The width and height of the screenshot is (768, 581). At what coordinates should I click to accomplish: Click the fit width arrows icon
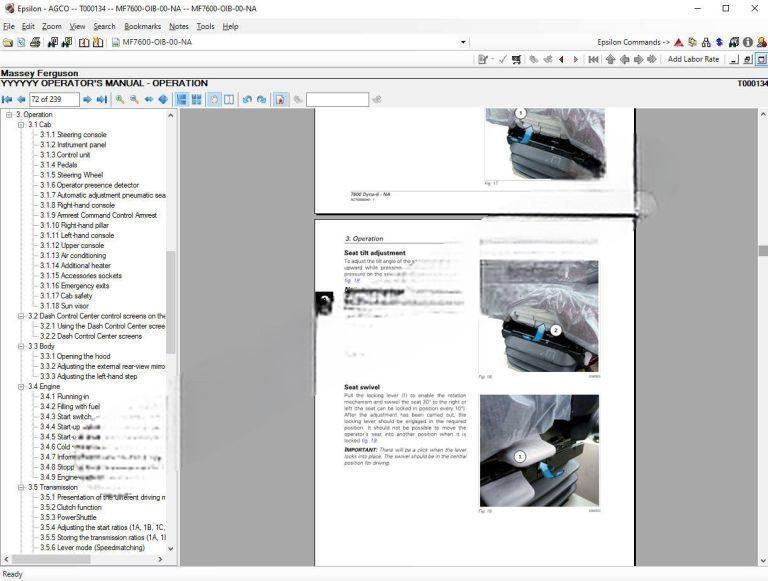tap(148, 99)
